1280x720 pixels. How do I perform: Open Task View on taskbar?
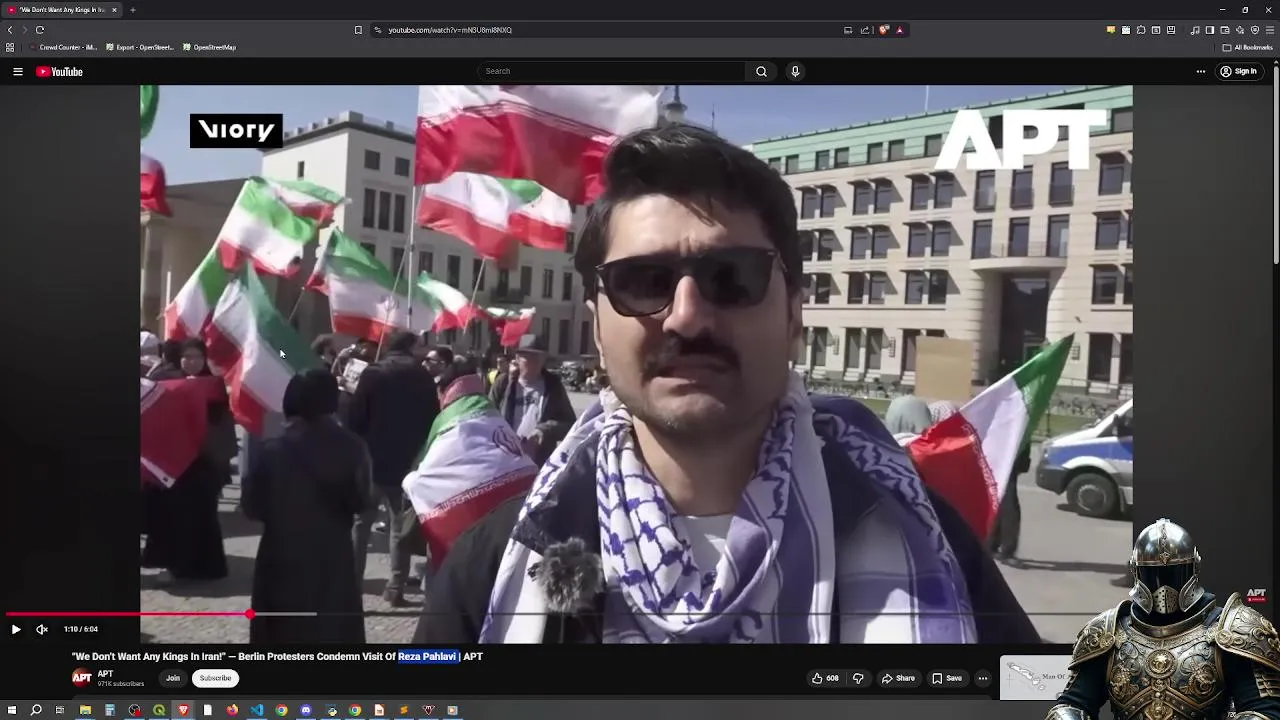pyautogui.click(x=60, y=710)
